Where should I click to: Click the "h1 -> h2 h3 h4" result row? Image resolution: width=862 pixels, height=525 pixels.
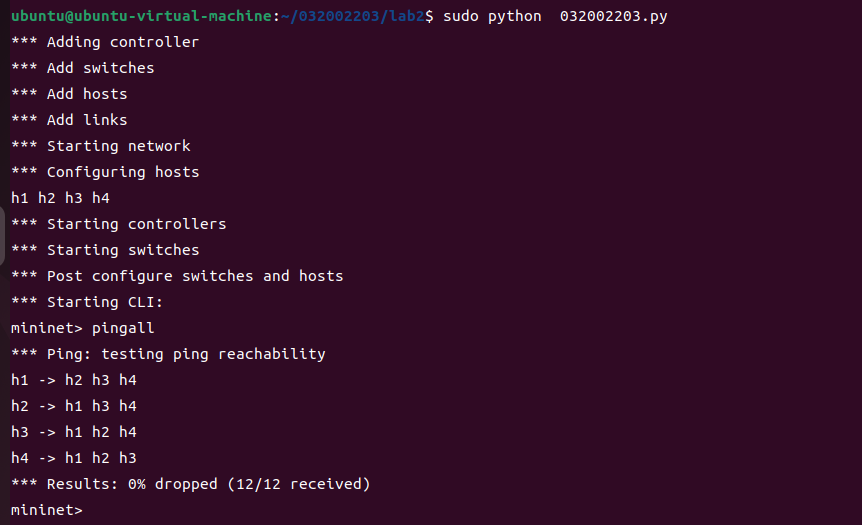[74, 380]
